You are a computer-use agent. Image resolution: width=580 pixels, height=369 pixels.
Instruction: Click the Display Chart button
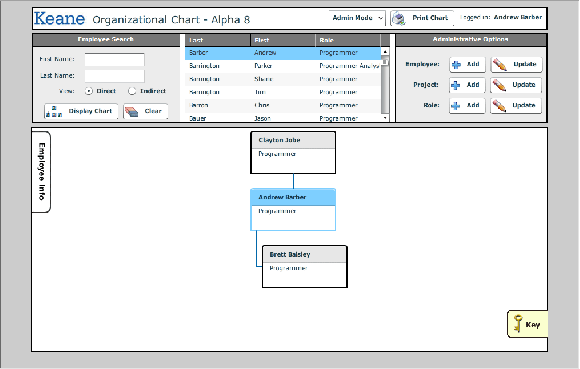coord(81,111)
